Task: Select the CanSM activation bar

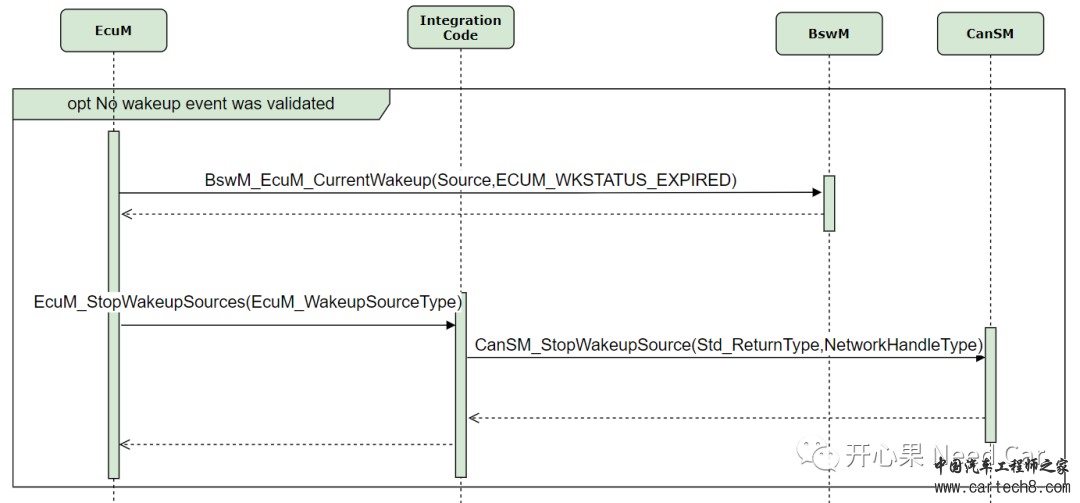Action: pos(990,385)
